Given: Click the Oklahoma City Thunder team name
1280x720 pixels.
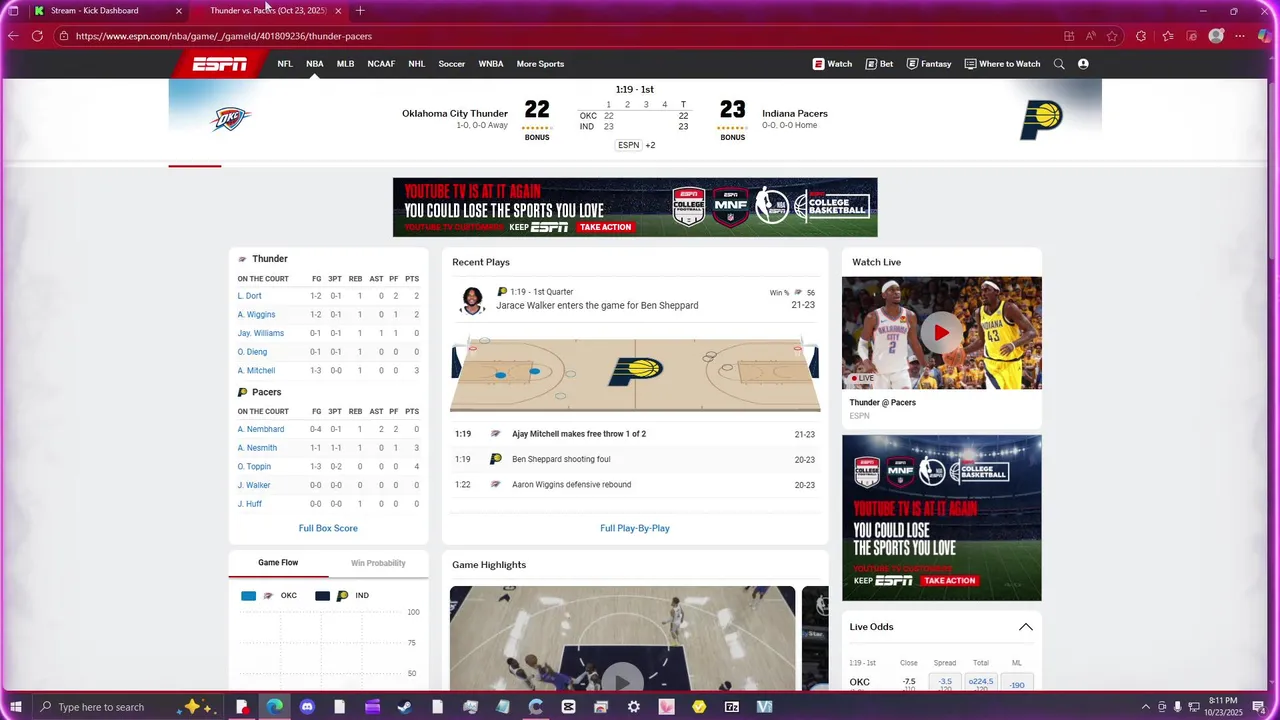Looking at the screenshot, I should pyautogui.click(x=455, y=113).
